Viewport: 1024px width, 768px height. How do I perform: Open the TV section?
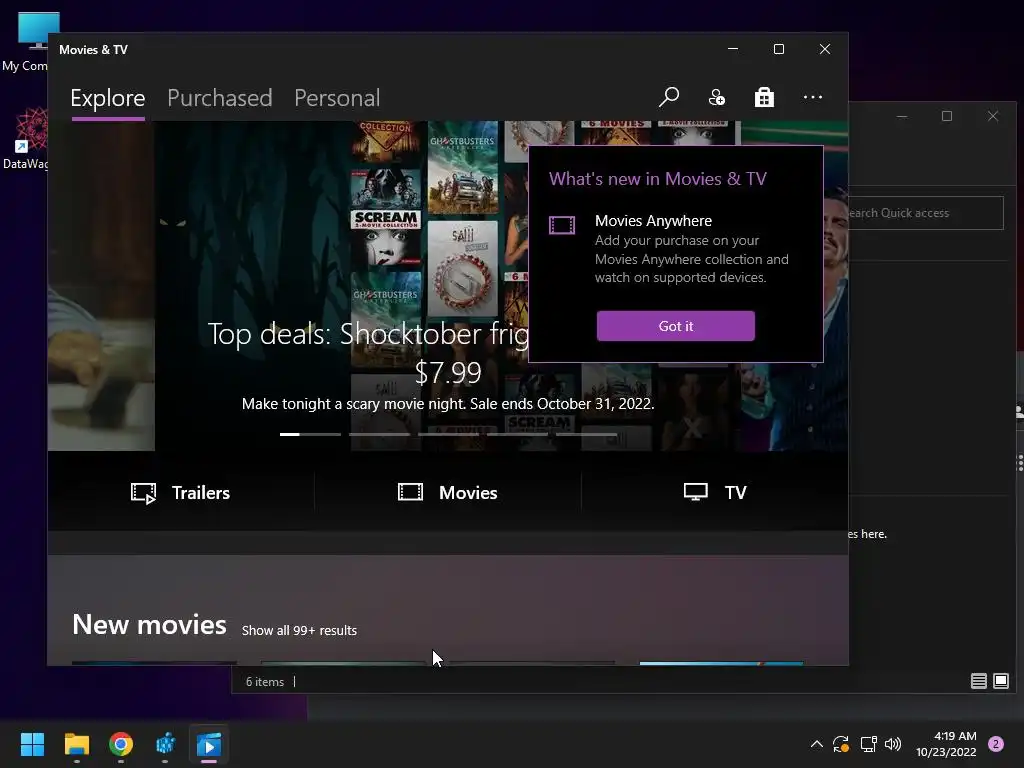715,492
